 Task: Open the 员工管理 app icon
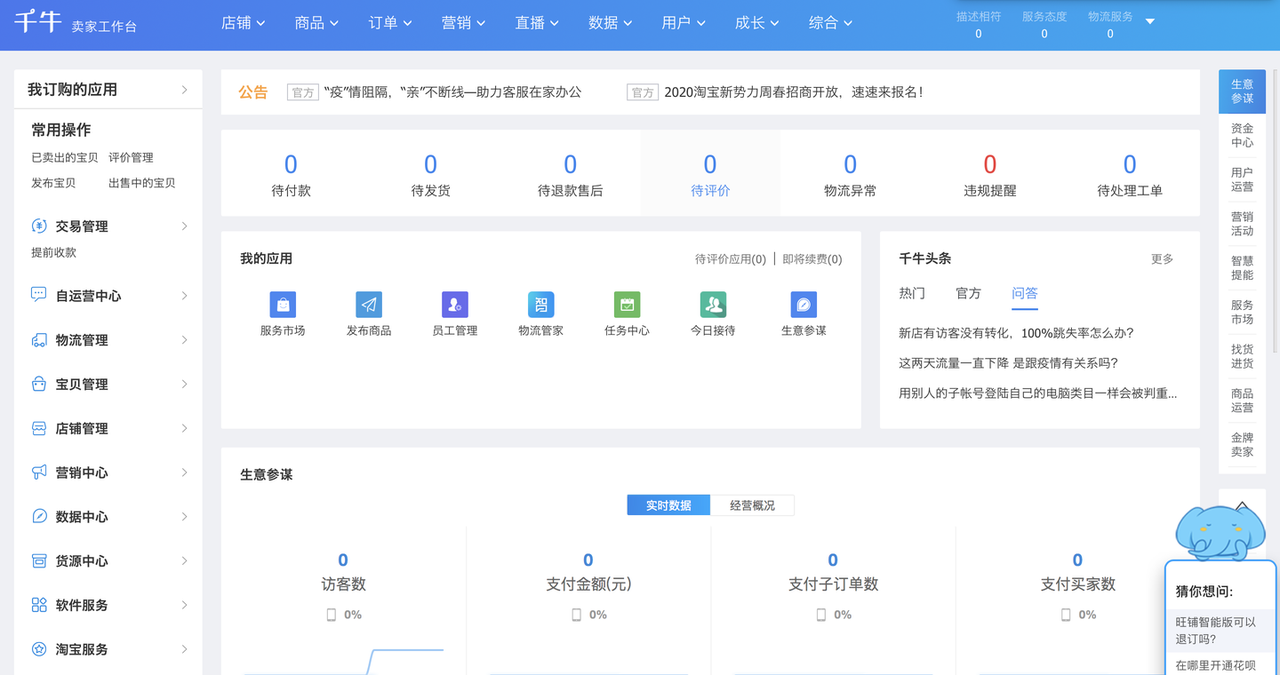[x=454, y=305]
